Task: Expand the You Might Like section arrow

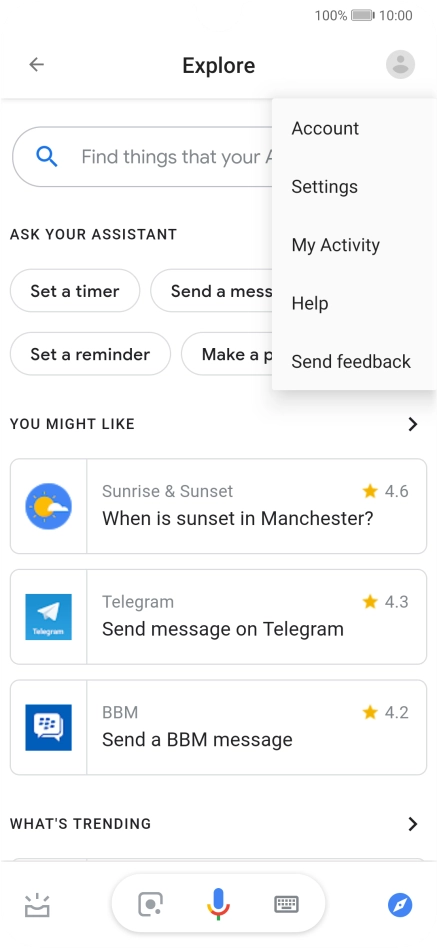Action: (413, 424)
